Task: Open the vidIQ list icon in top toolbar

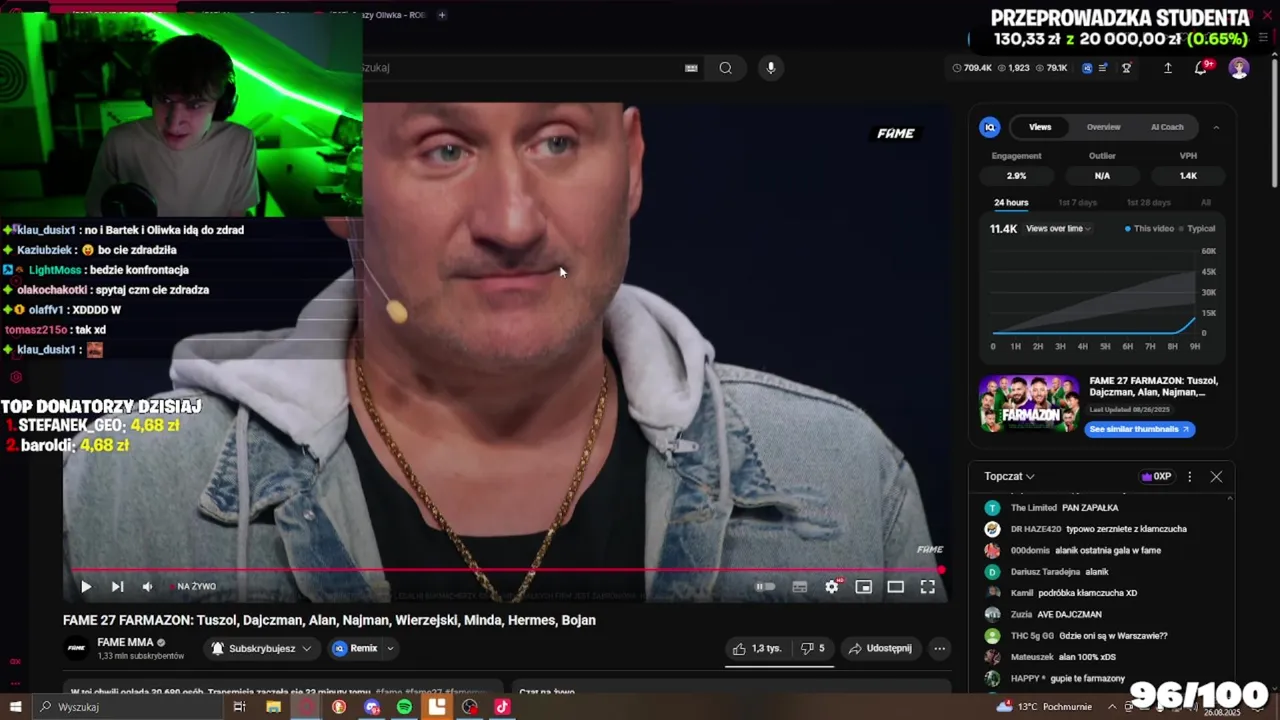Action: pyautogui.click(x=1103, y=68)
